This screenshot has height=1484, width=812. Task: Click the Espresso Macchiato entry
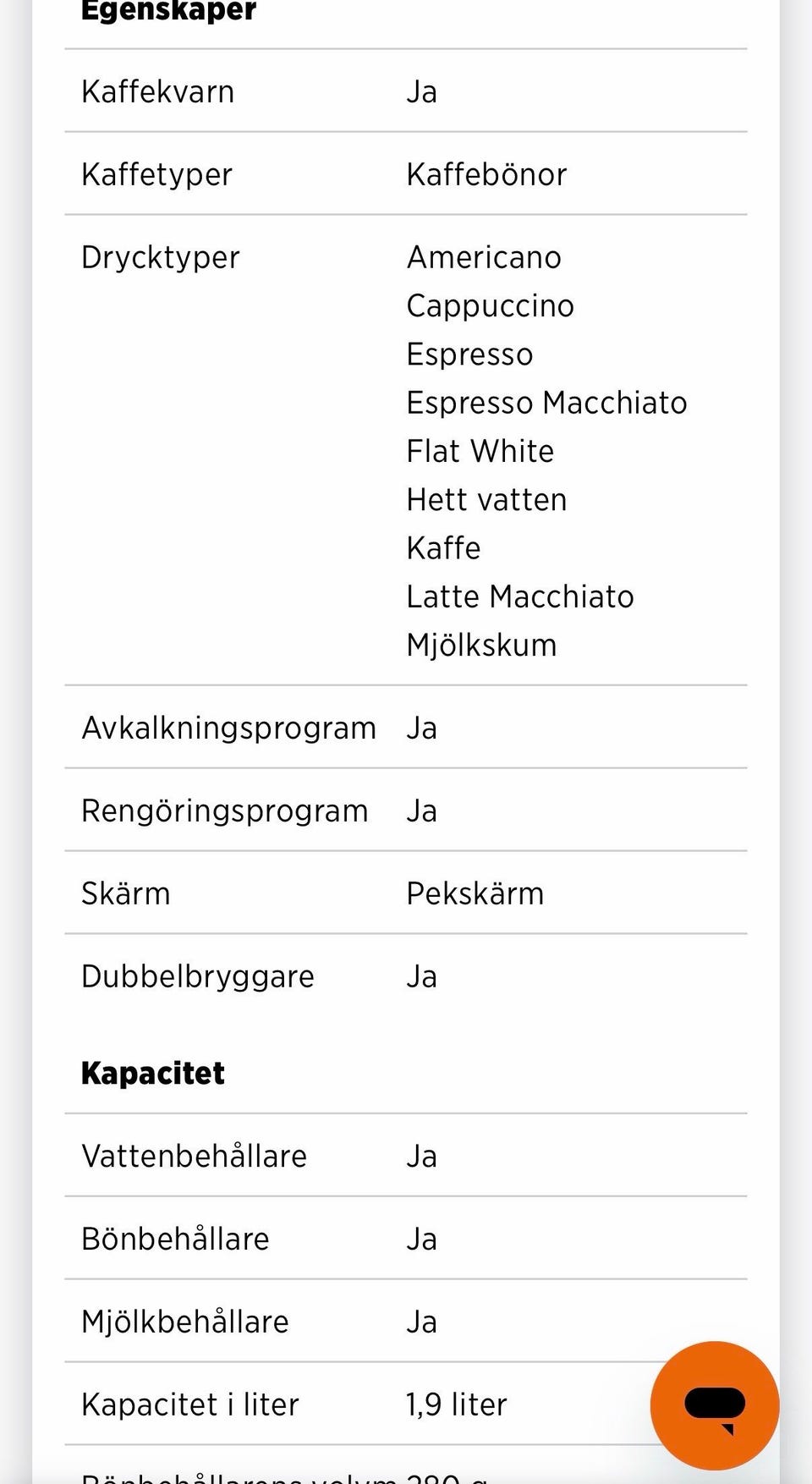(x=546, y=403)
